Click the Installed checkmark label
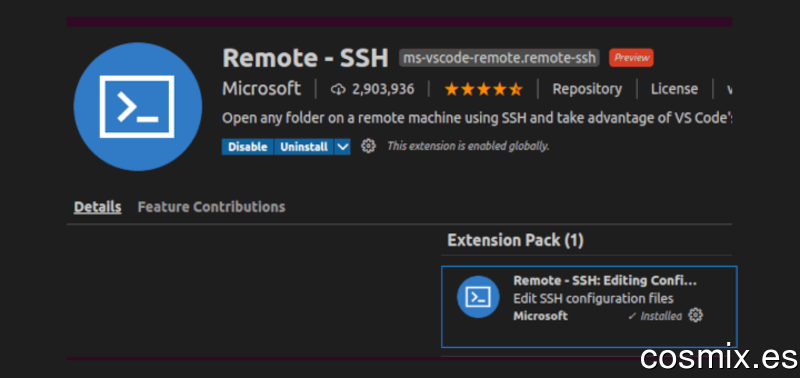This screenshot has width=800, height=378. [655, 316]
